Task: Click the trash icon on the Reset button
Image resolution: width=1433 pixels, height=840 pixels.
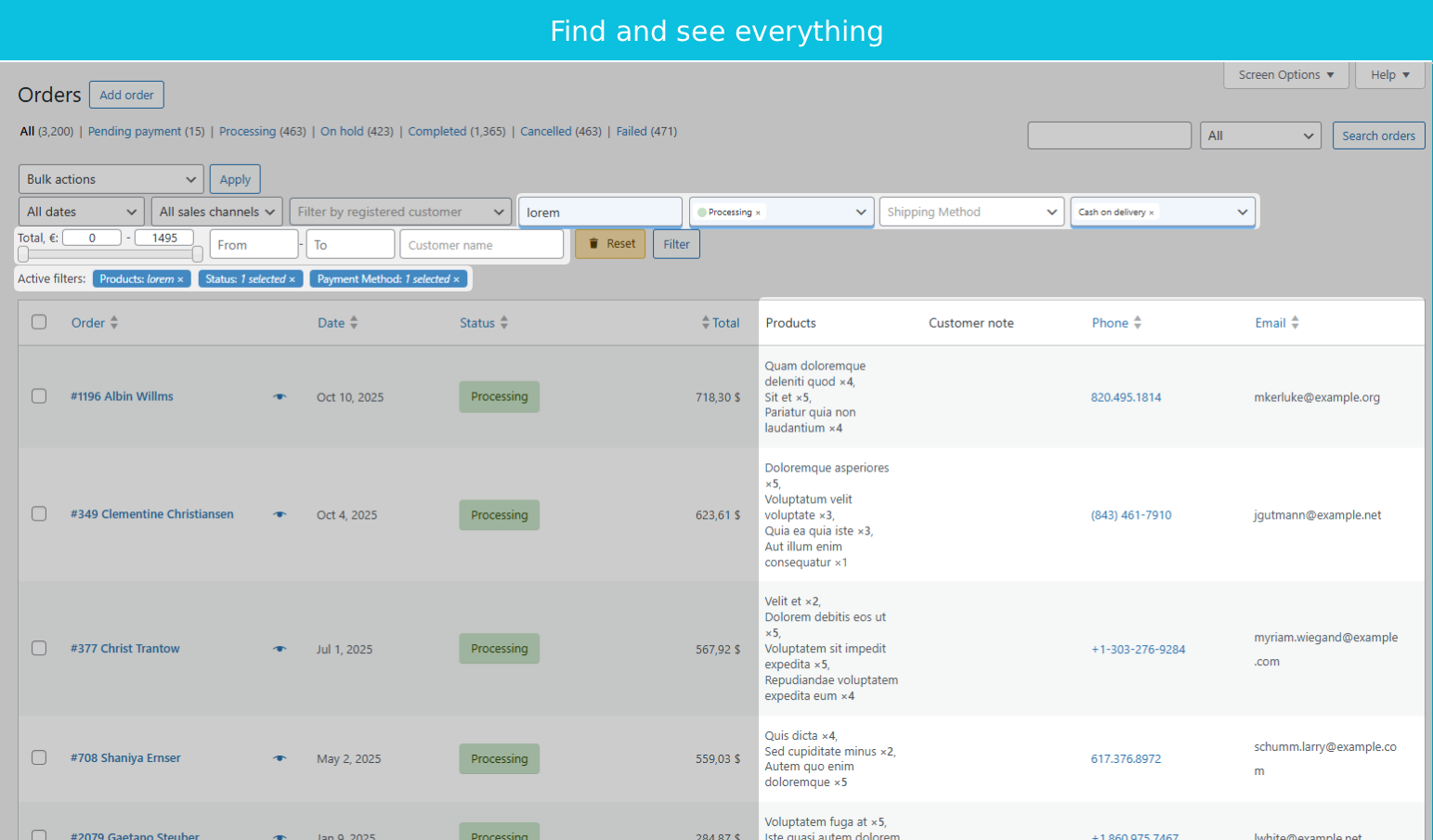Action: coord(593,243)
